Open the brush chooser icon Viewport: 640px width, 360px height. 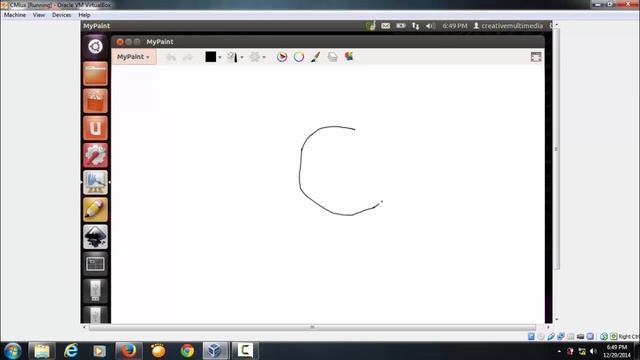click(232, 57)
